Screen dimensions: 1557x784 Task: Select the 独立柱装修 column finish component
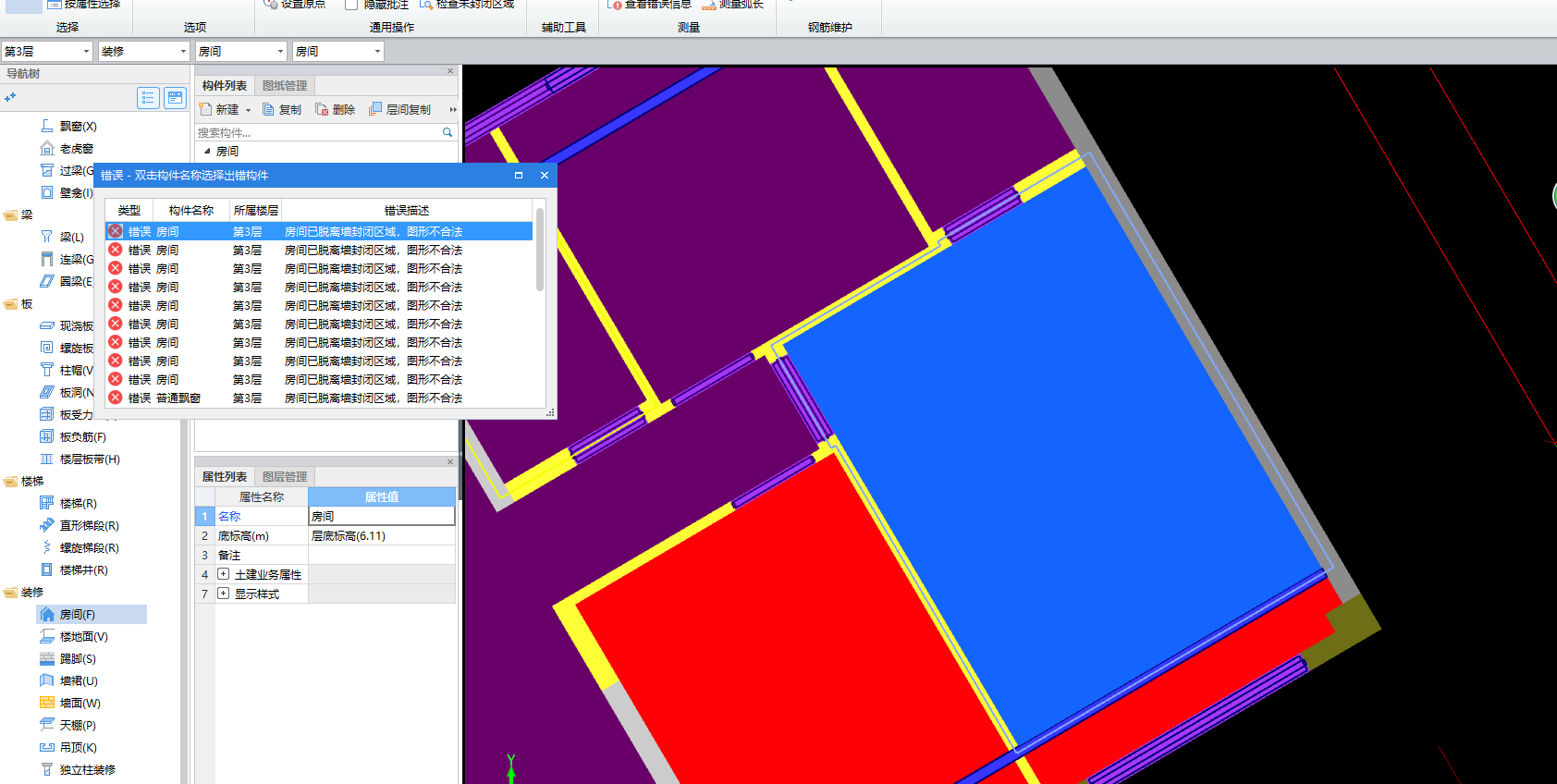[78, 769]
